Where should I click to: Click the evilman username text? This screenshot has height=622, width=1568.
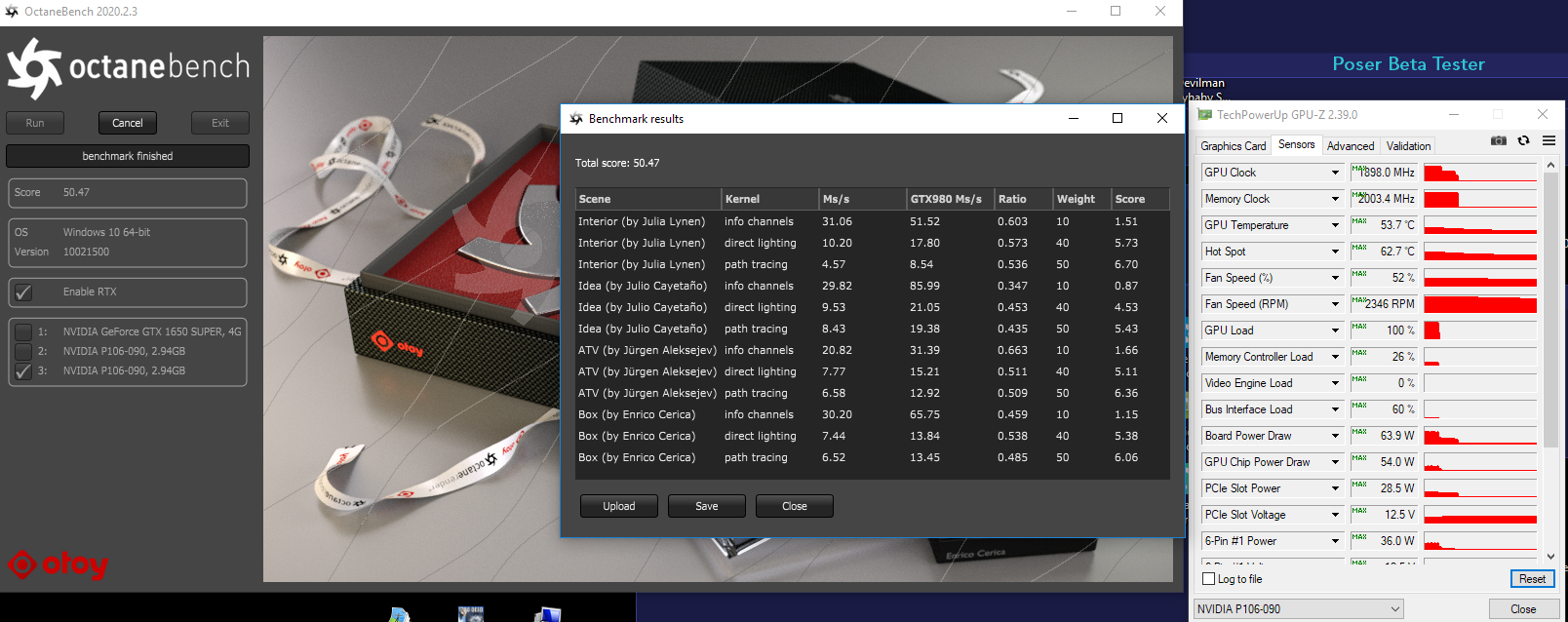coord(1204,83)
